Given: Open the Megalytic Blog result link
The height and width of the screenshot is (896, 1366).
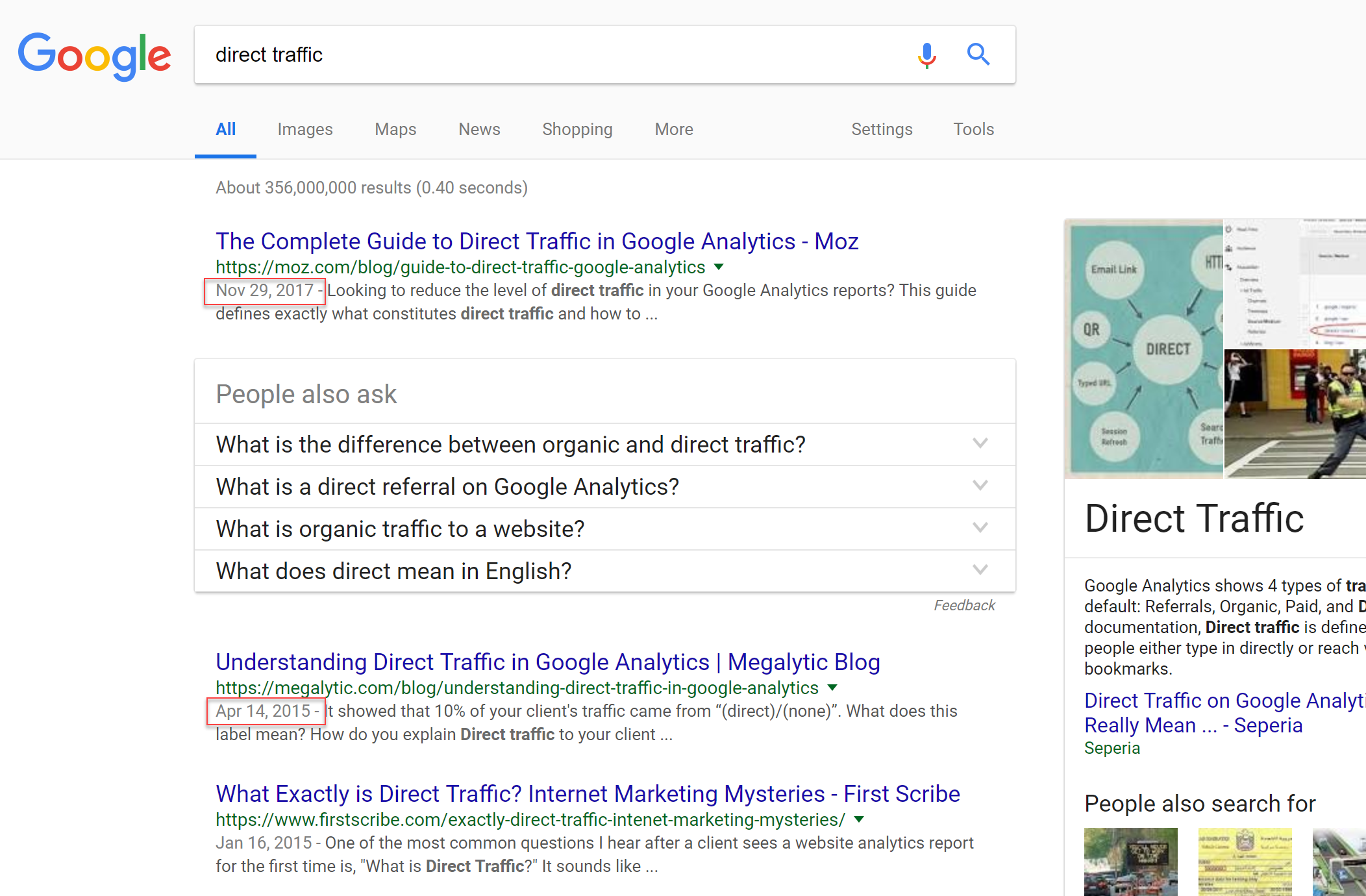Looking at the screenshot, I should (x=547, y=662).
